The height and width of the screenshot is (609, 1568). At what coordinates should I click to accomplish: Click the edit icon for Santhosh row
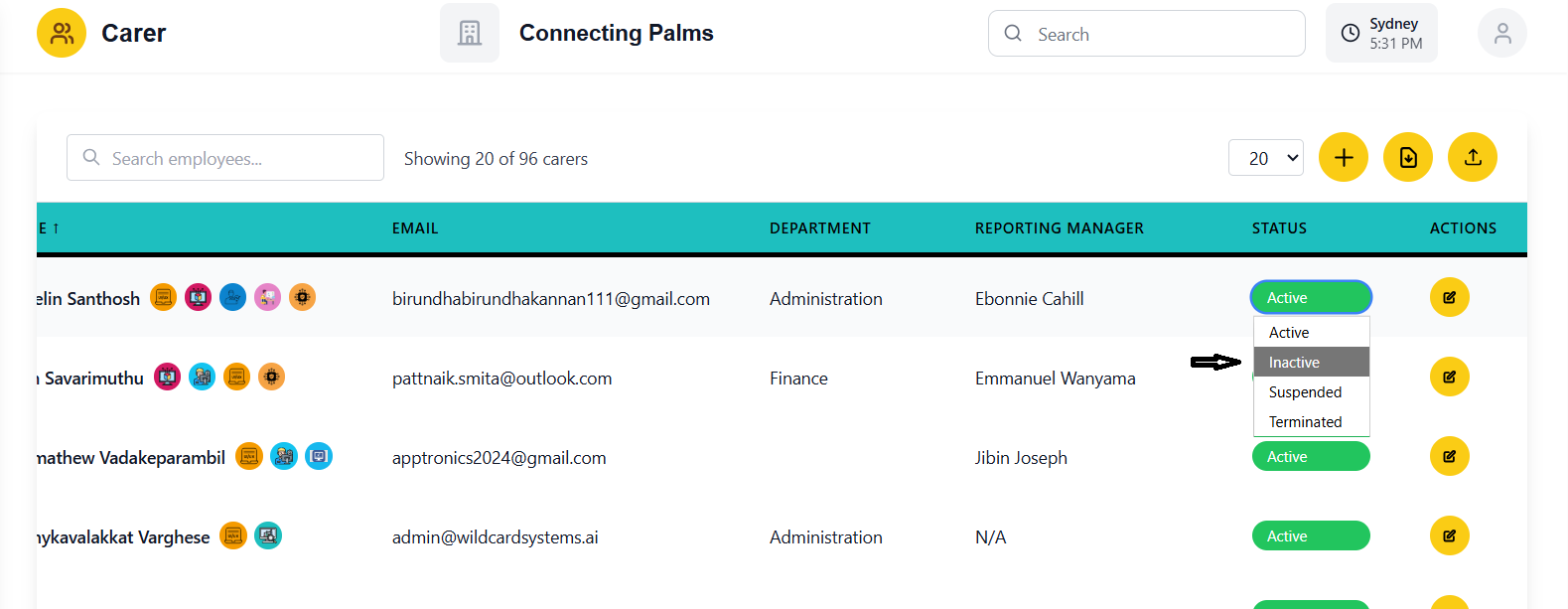1449,297
